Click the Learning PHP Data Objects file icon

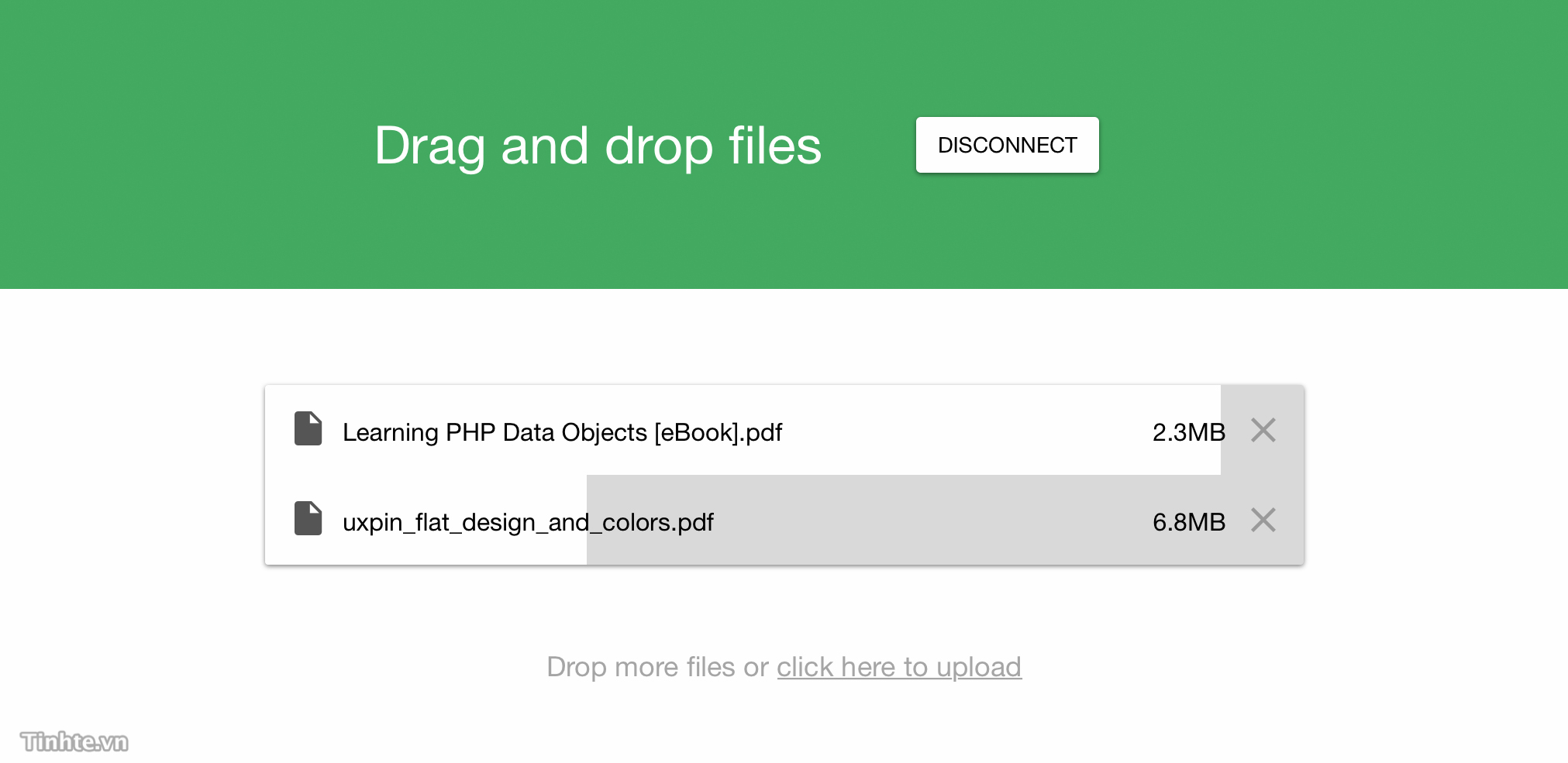point(308,428)
